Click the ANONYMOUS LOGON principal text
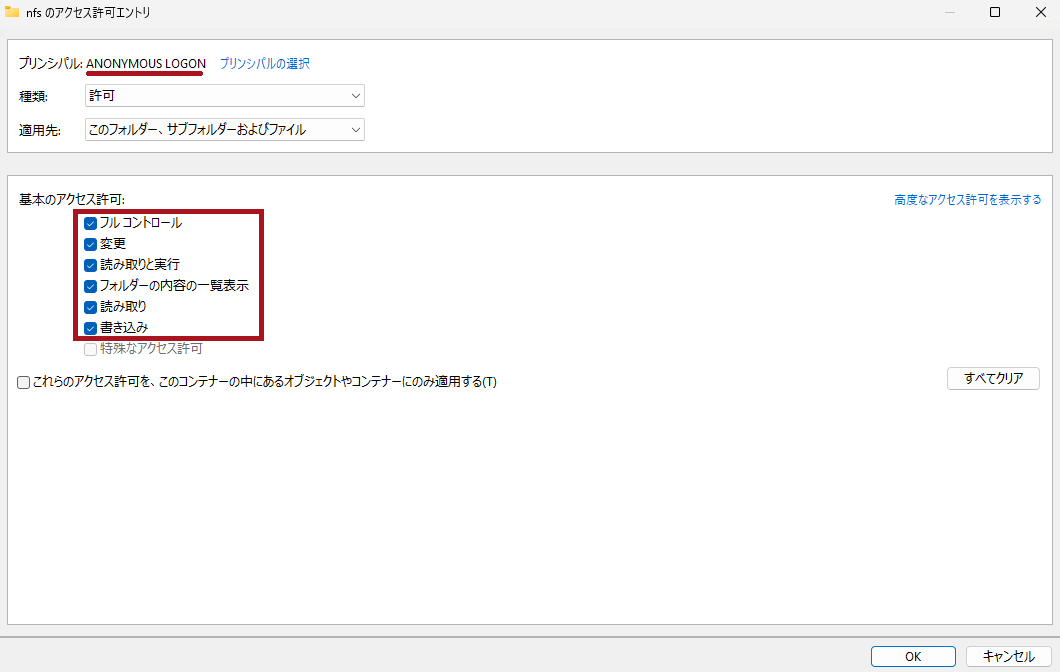 click(x=146, y=64)
